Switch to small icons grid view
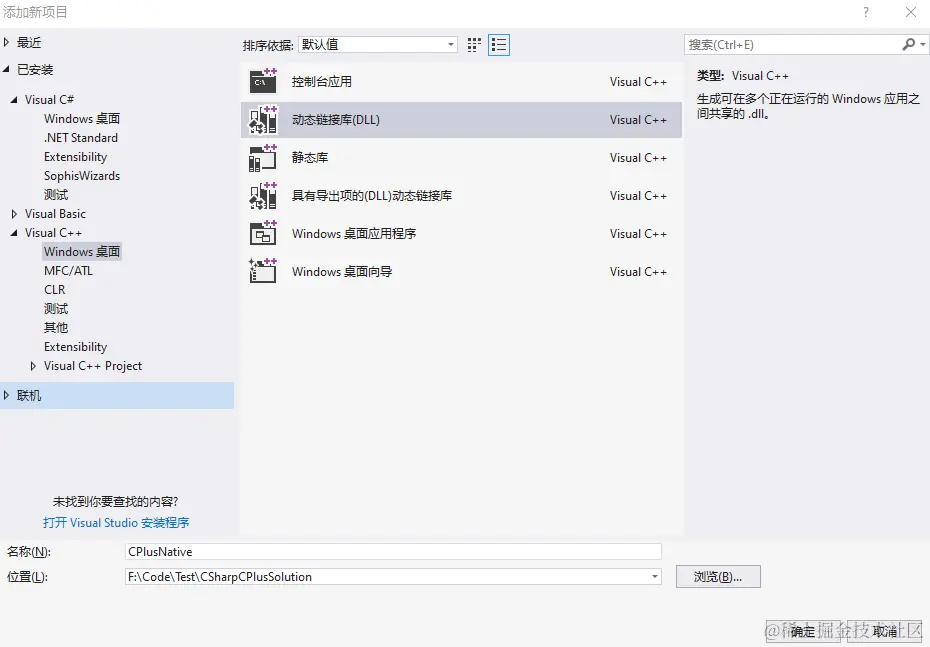 [474, 45]
